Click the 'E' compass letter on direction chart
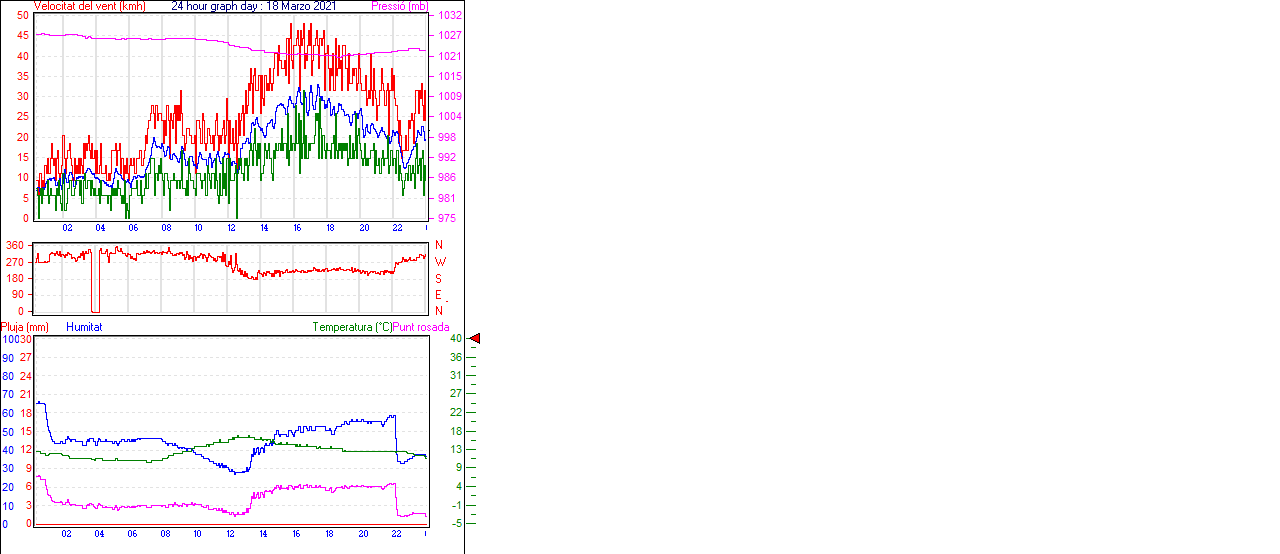 [x=439, y=295]
